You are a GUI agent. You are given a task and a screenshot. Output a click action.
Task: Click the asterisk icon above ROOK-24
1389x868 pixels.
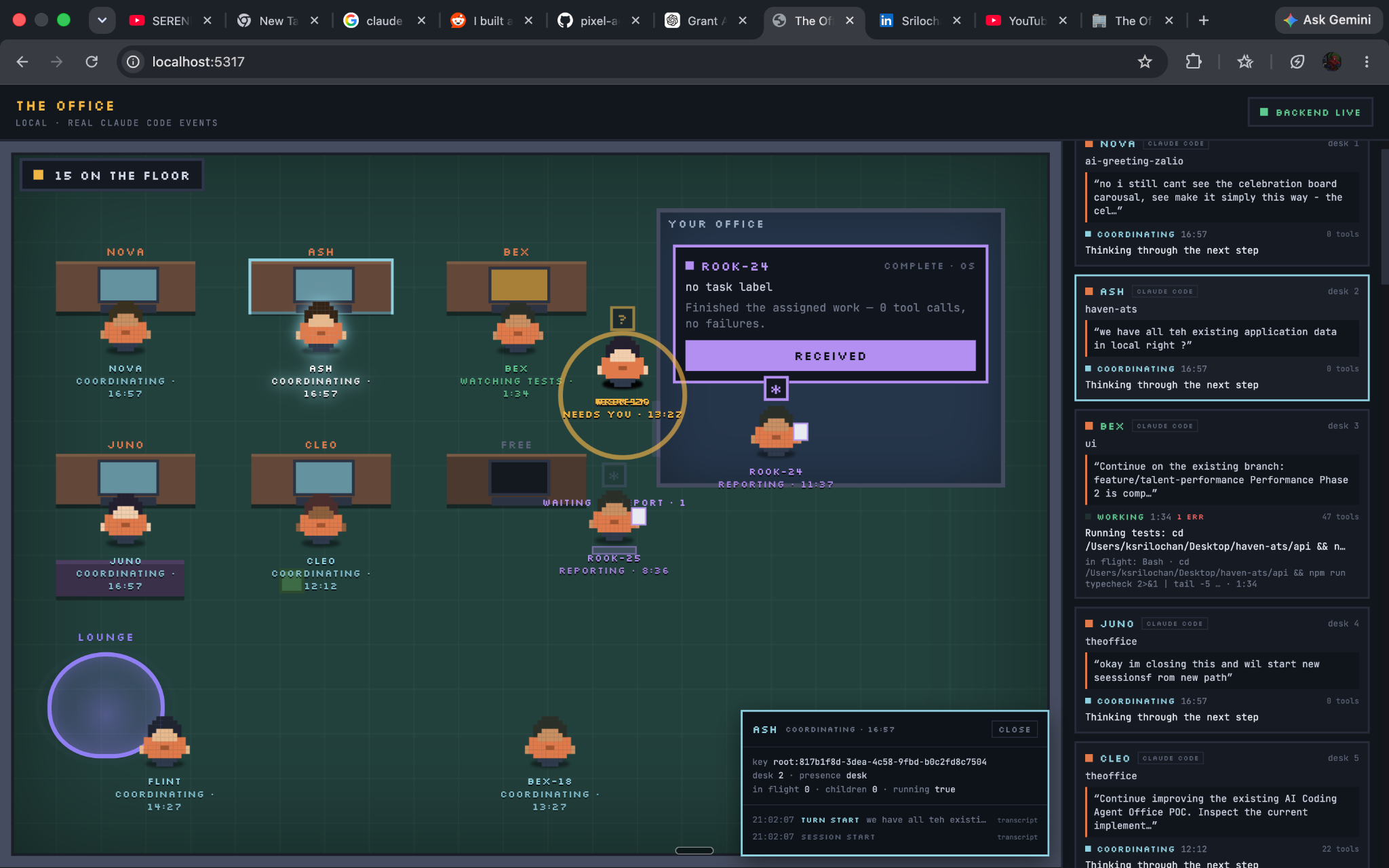(x=776, y=389)
